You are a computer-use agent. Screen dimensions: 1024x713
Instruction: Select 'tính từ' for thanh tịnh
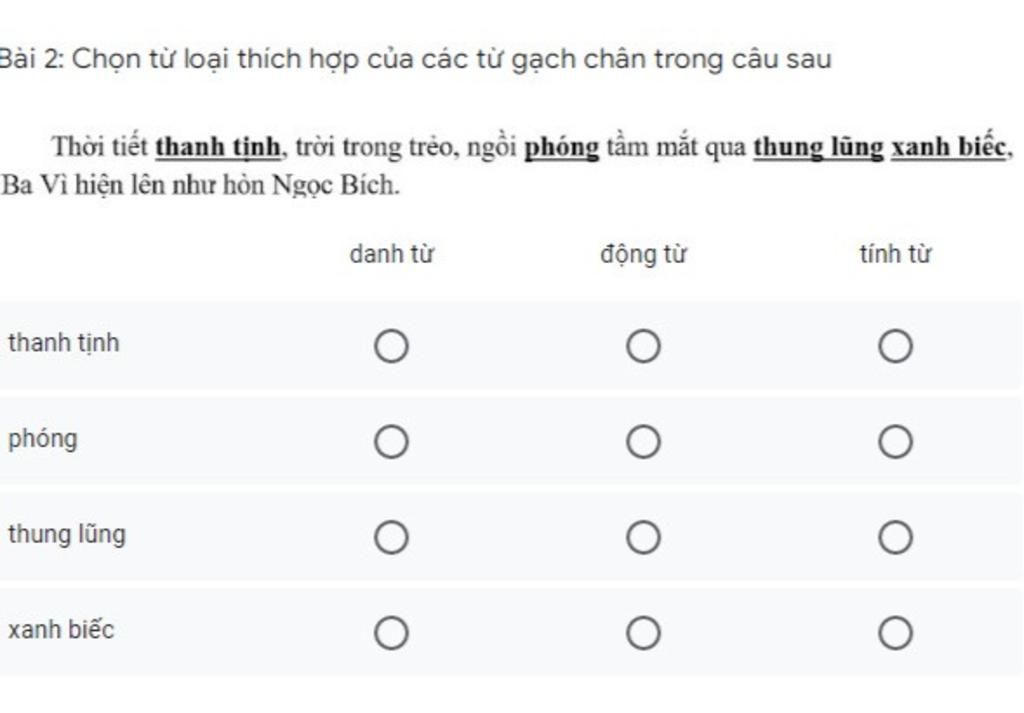(x=895, y=347)
